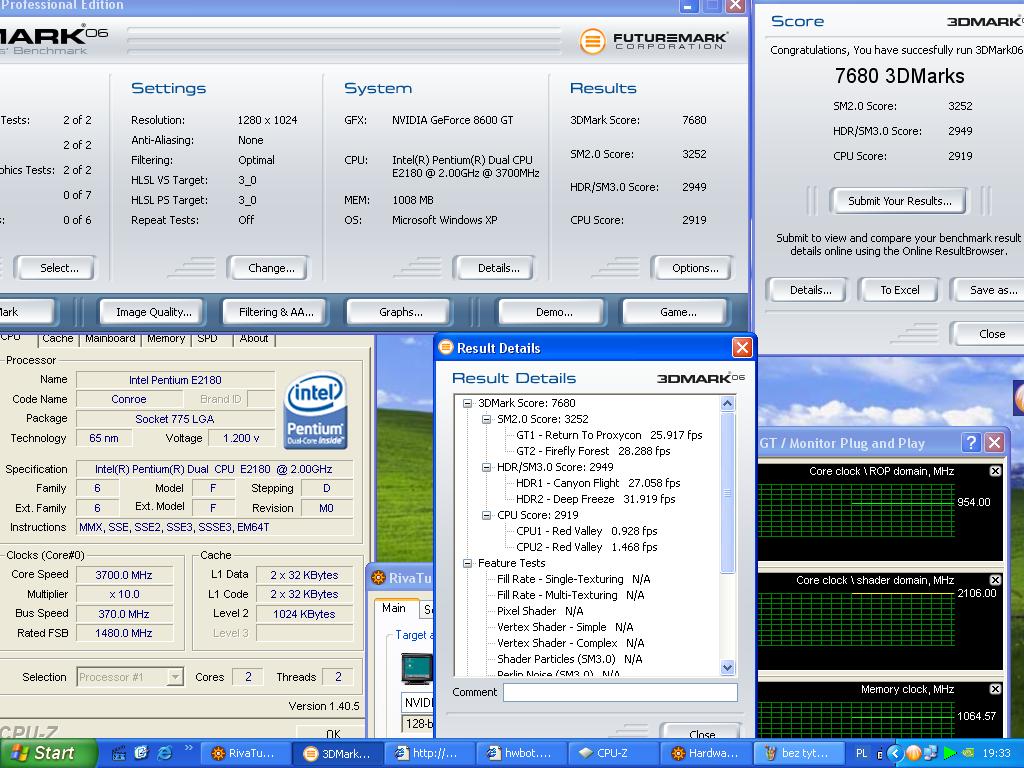Open the Start menu
Image resolution: width=1024 pixels, height=768 pixels.
point(48,753)
